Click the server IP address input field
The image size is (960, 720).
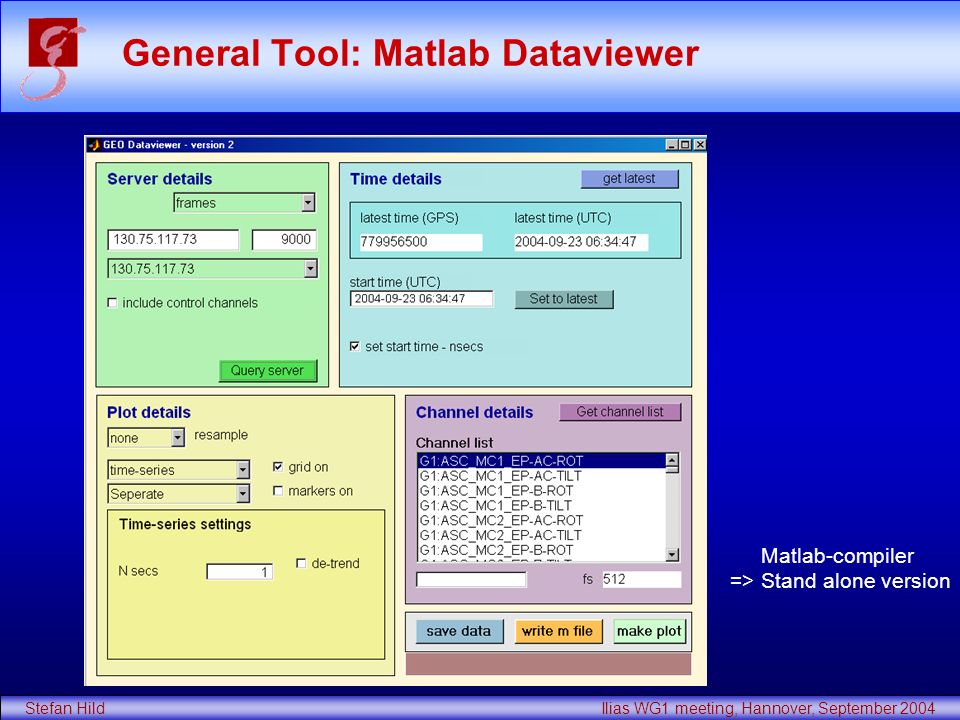tap(173, 239)
